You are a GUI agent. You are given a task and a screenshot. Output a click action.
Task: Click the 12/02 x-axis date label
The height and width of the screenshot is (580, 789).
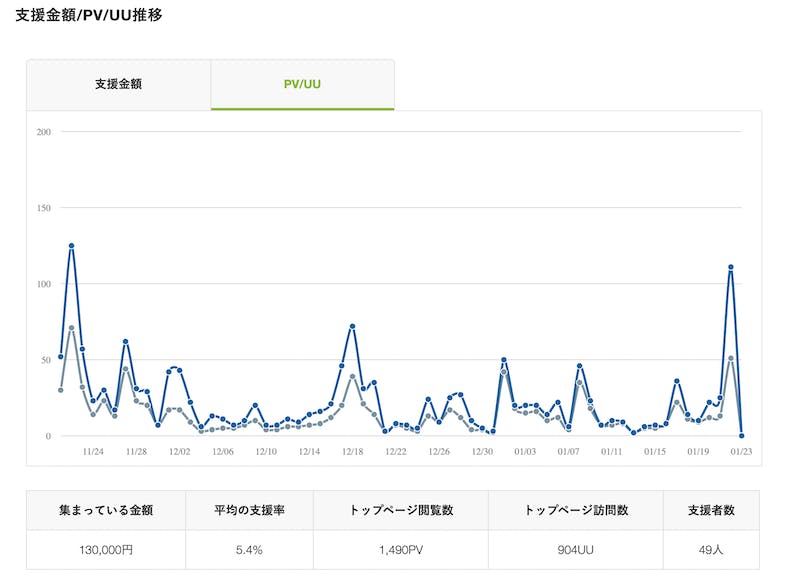click(180, 452)
